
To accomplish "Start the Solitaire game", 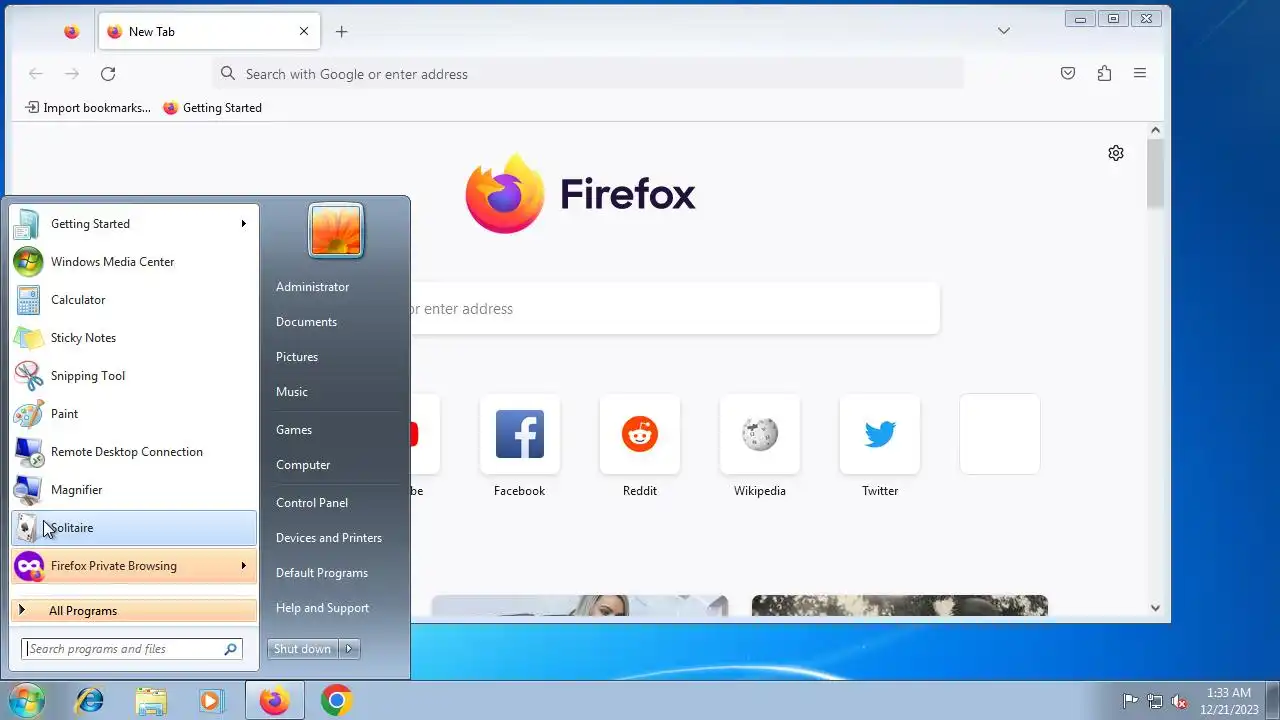I will [x=134, y=528].
